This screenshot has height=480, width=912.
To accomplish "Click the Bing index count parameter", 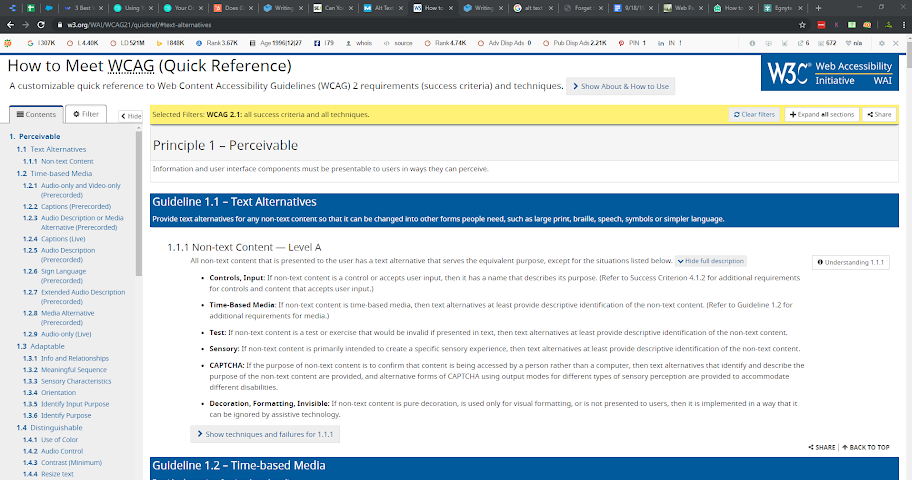I will point(170,43).
